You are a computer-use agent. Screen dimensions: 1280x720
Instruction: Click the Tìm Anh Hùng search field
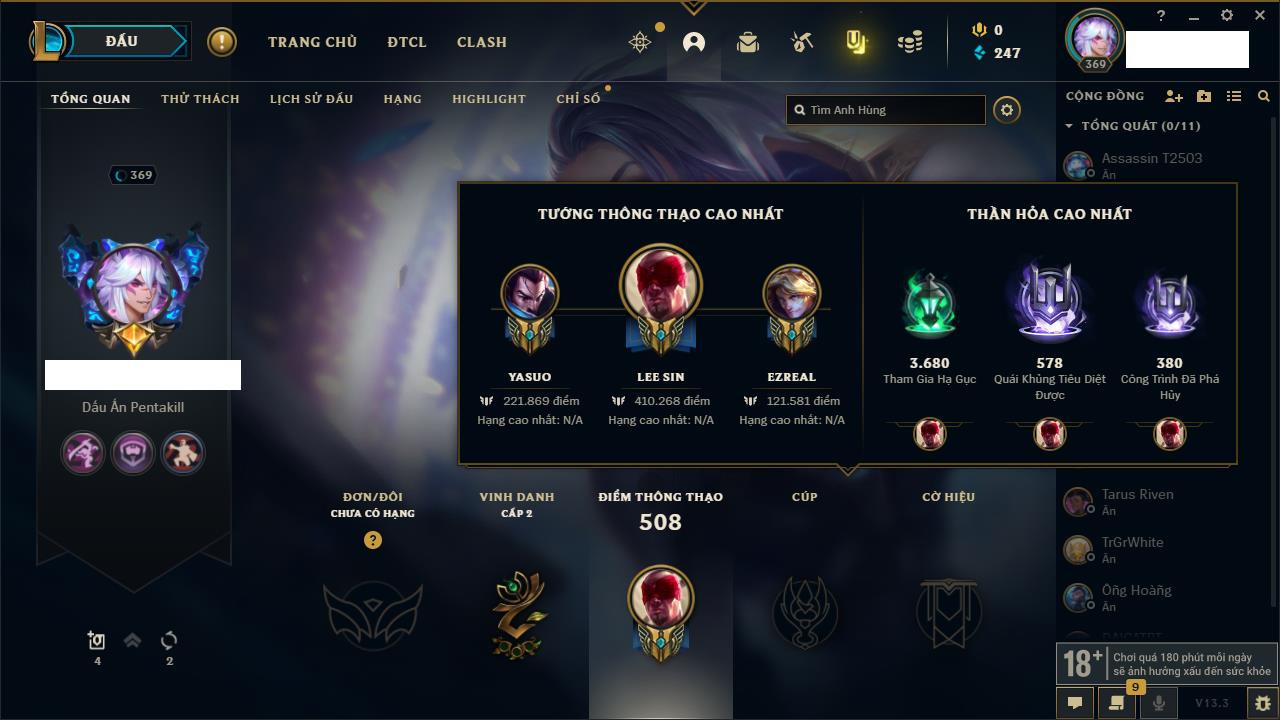[886, 110]
